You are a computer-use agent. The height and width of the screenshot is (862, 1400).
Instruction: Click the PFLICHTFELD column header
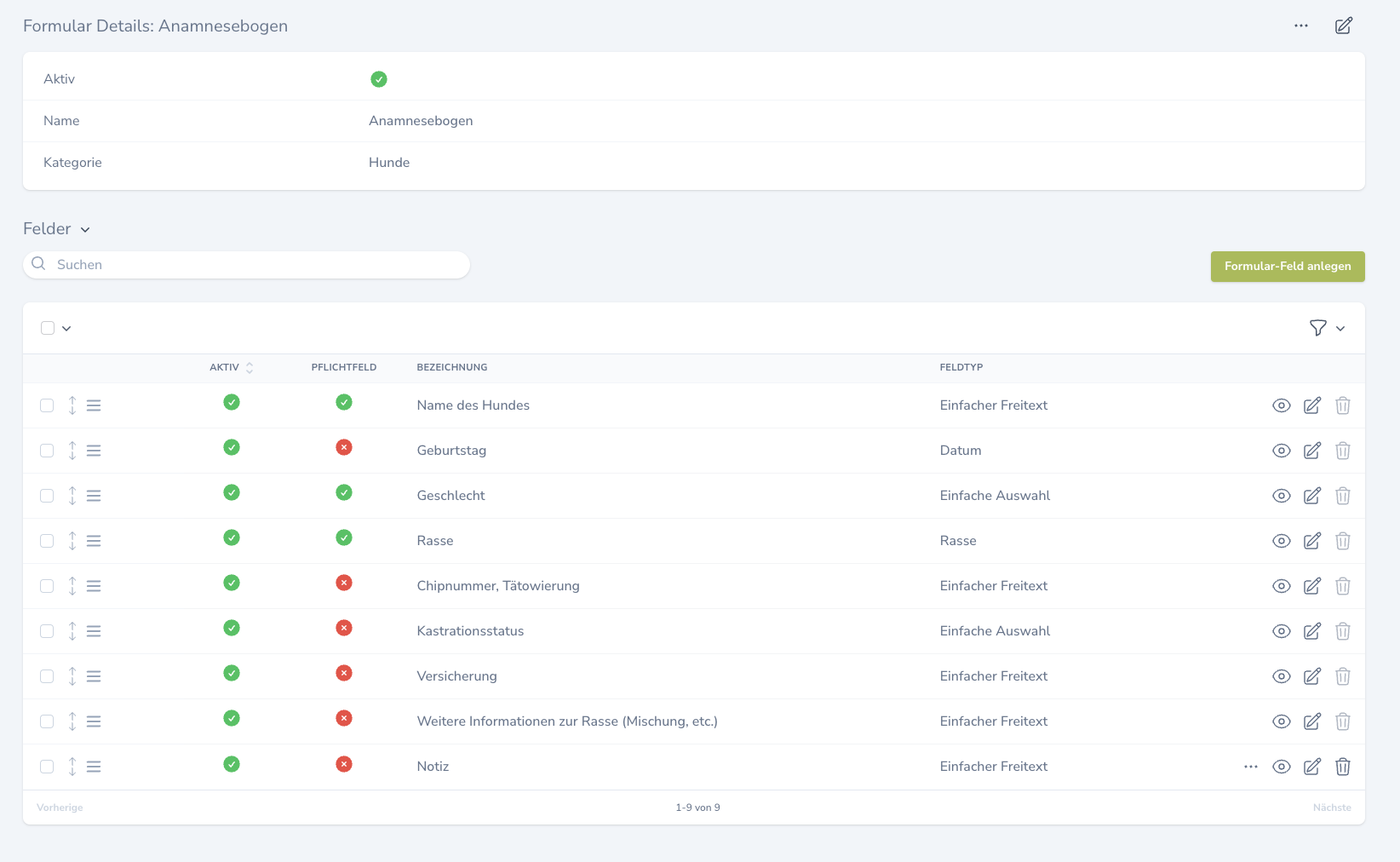(x=344, y=367)
